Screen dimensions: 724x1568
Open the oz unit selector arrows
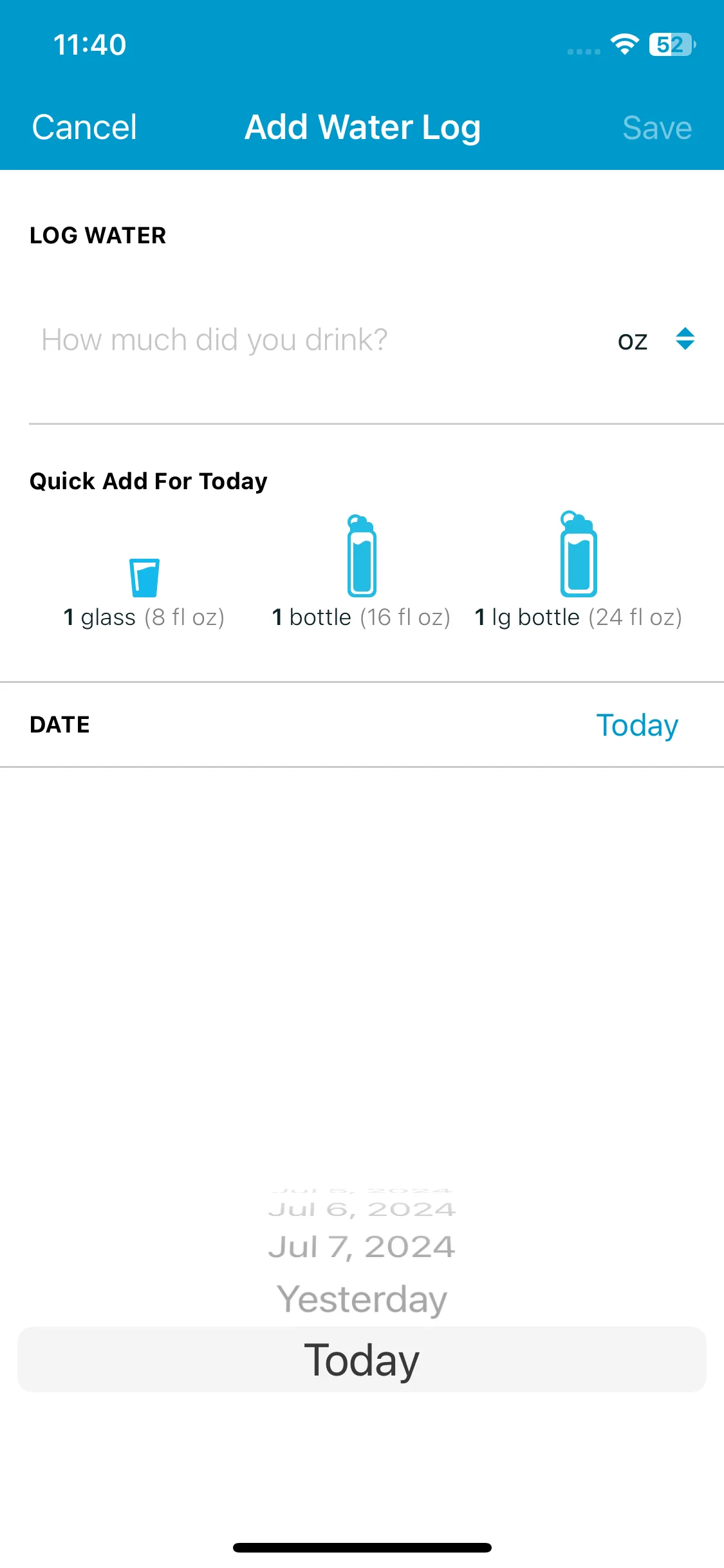[685, 339]
